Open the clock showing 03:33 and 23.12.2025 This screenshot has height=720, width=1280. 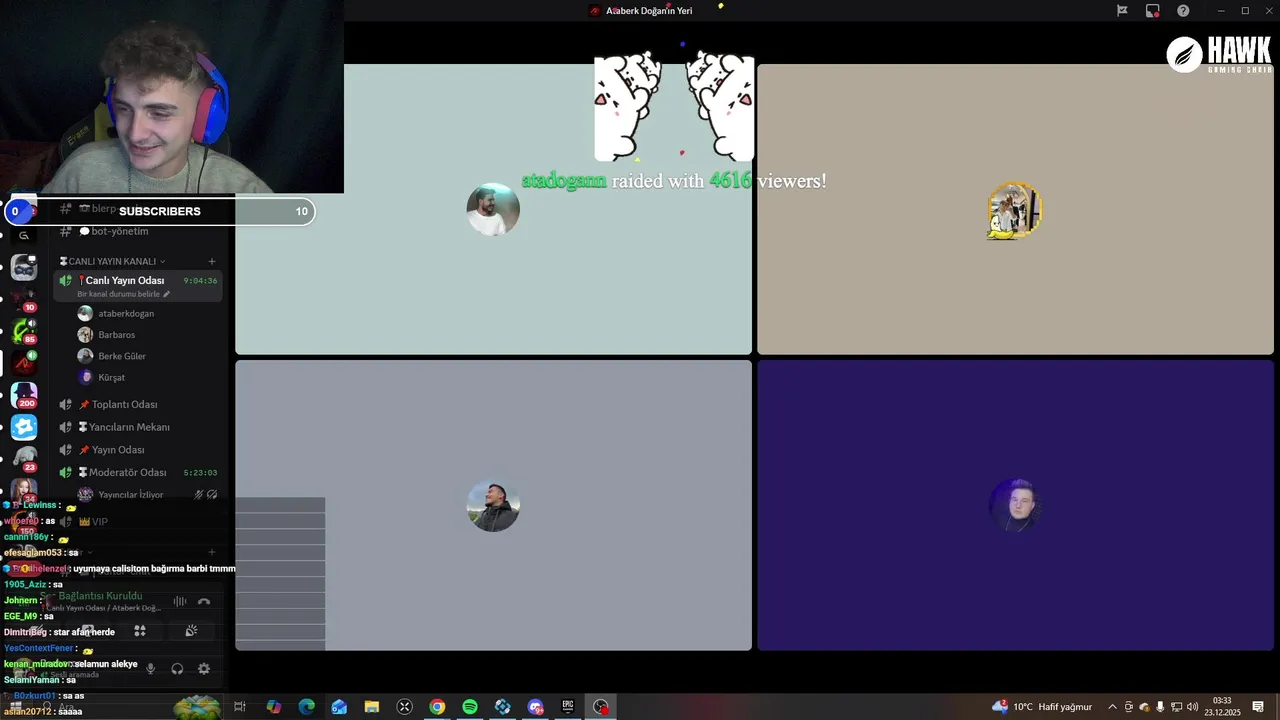(1222, 706)
